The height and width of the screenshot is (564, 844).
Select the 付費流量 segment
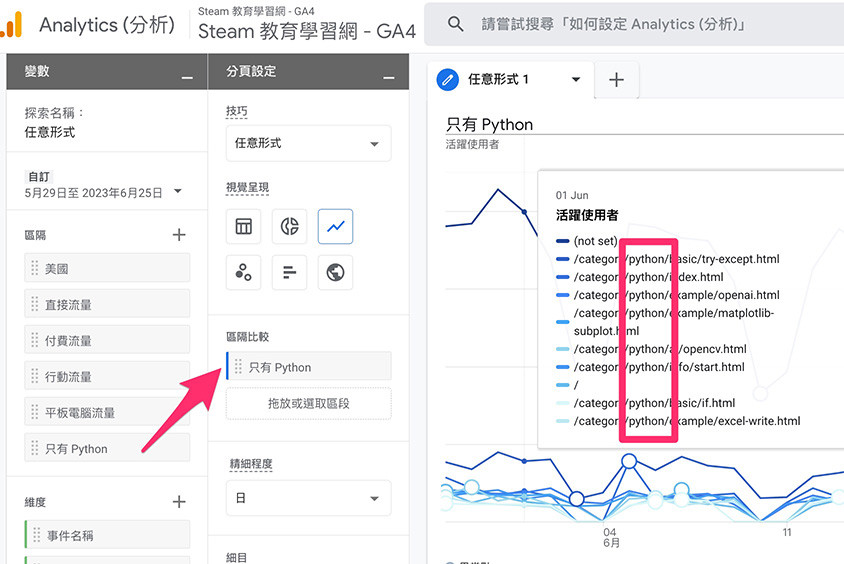point(107,340)
